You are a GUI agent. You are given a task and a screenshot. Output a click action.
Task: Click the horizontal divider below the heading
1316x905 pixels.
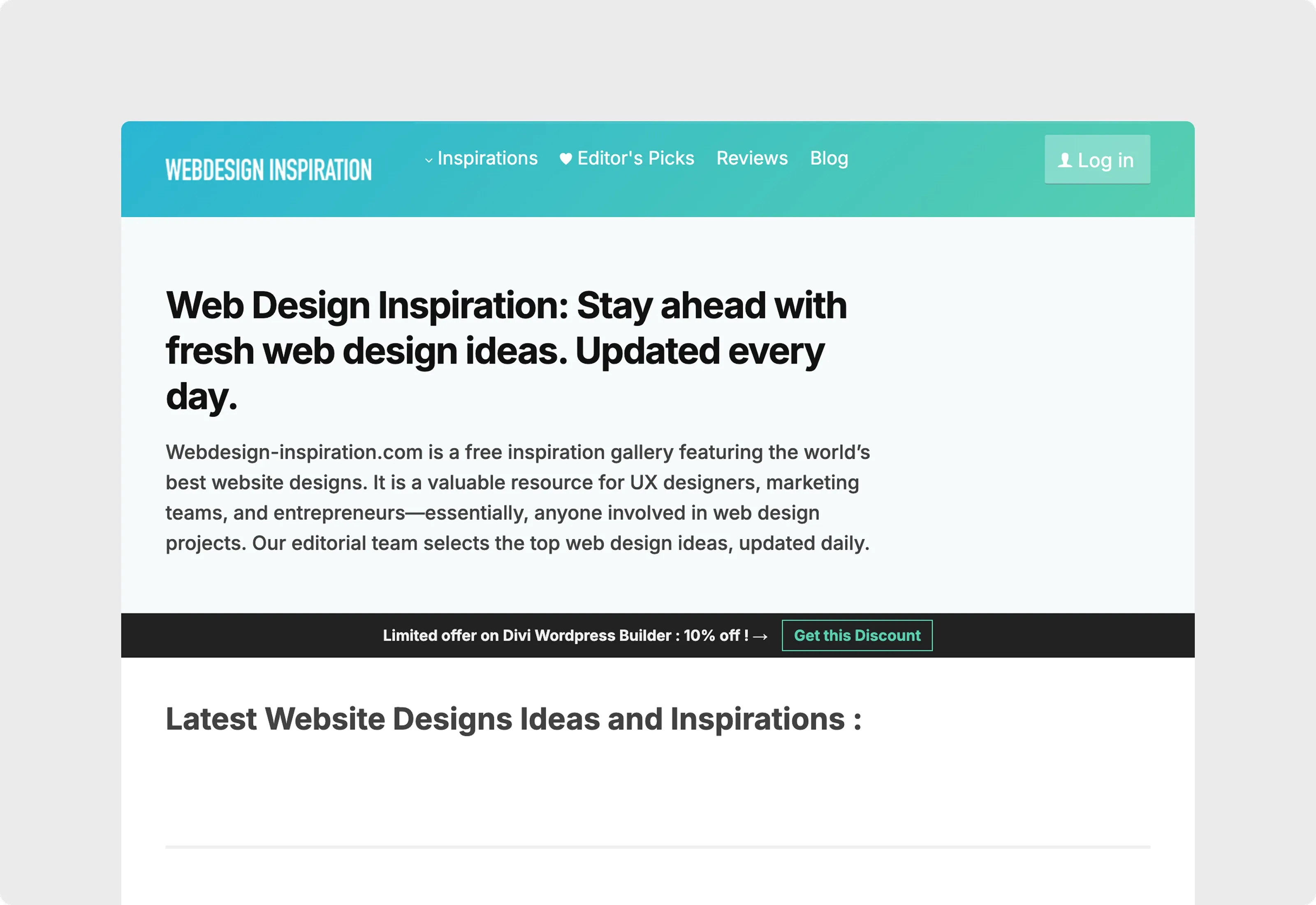tap(658, 845)
